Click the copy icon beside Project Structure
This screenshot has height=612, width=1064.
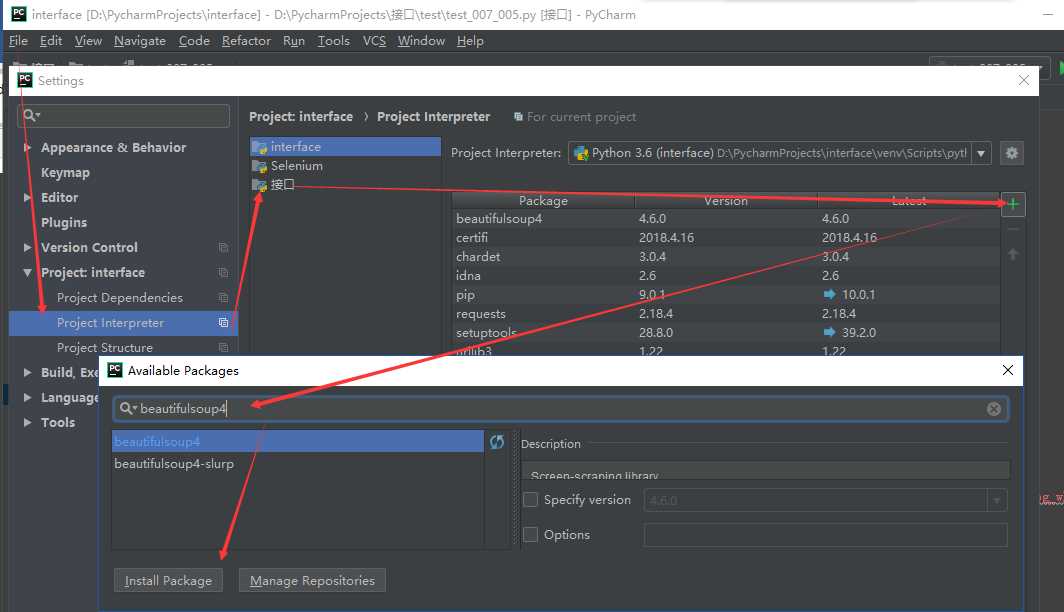point(223,347)
